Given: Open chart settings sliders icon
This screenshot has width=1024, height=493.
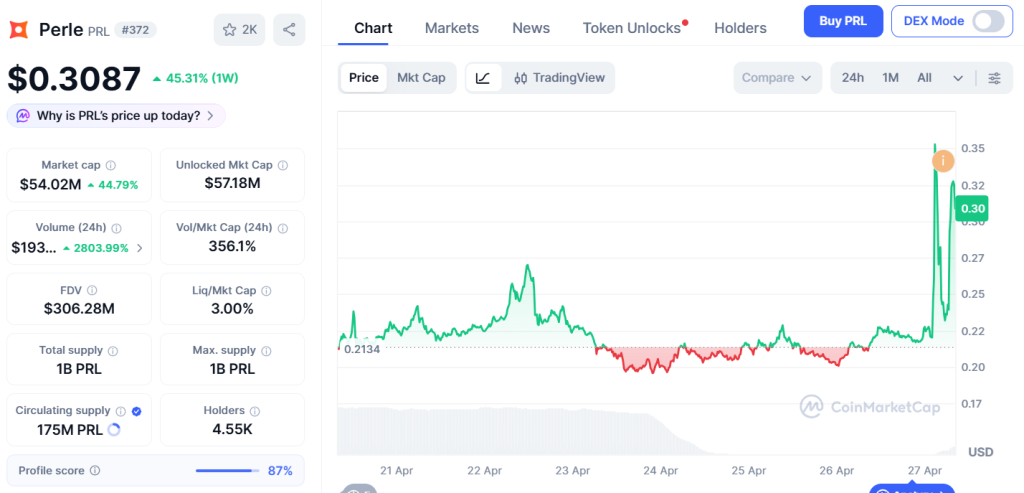Looking at the screenshot, I should pos(995,78).
